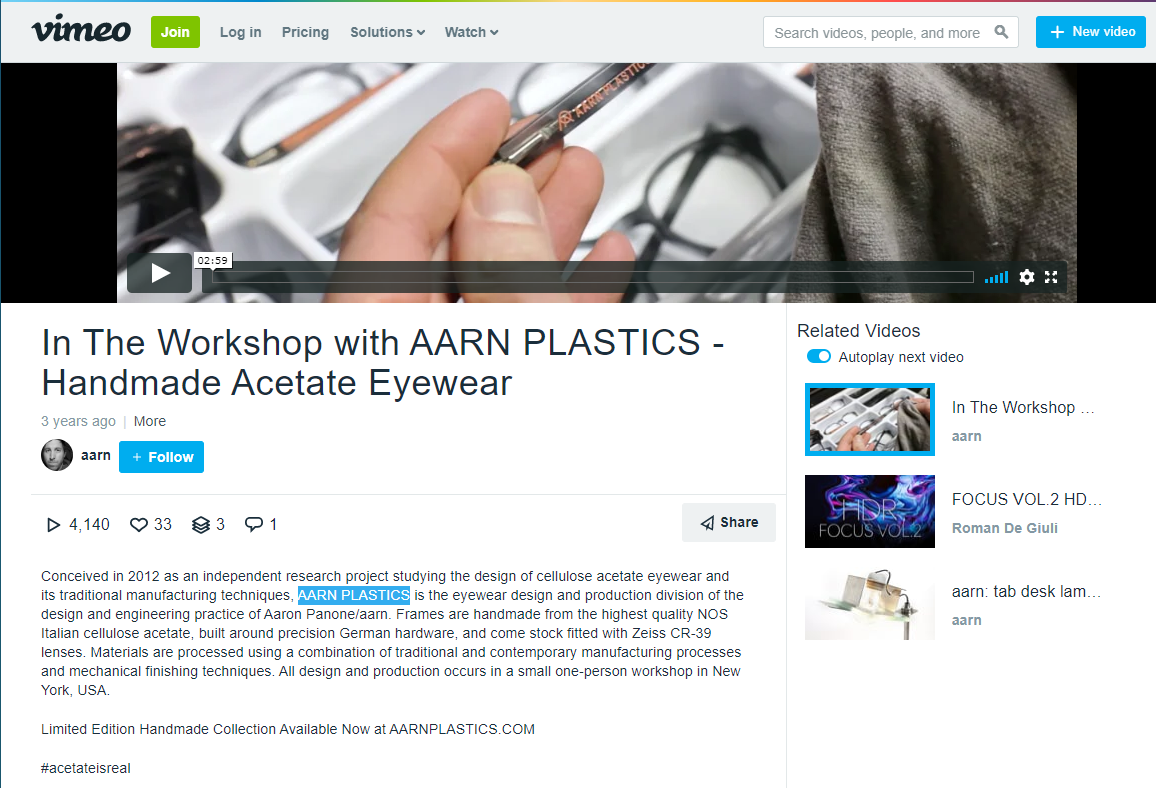Seek within the video progress bar

pyautogui.click(x=593, y=277)
